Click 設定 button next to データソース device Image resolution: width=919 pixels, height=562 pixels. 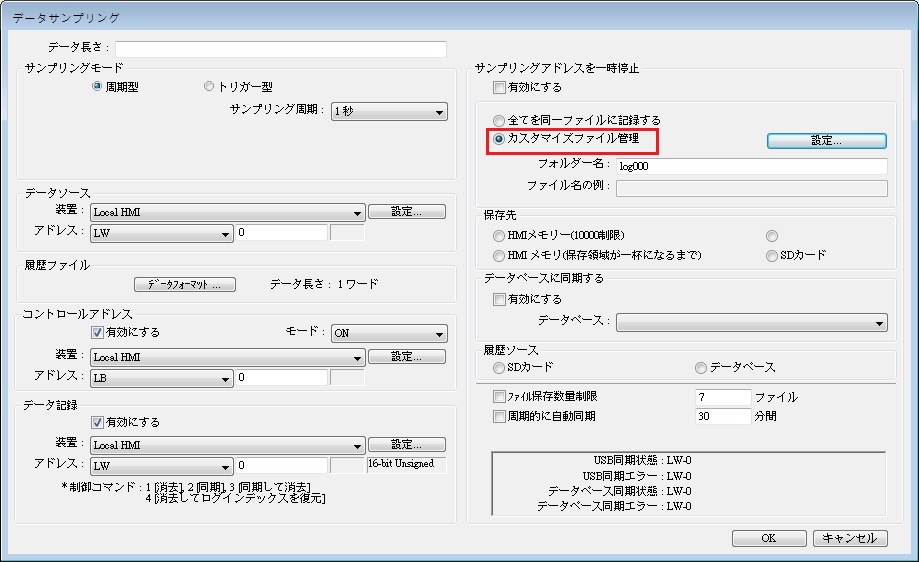point(406,212)
